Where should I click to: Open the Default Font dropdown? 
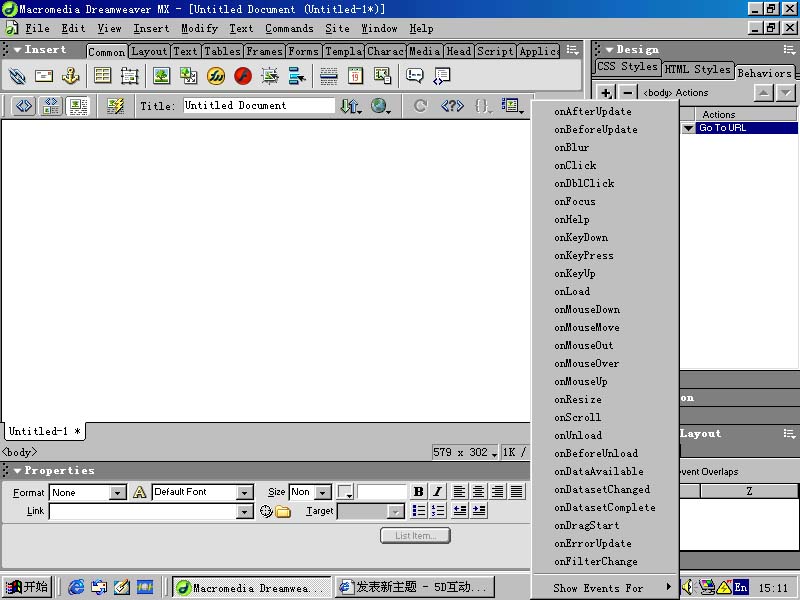click(245, 492)
